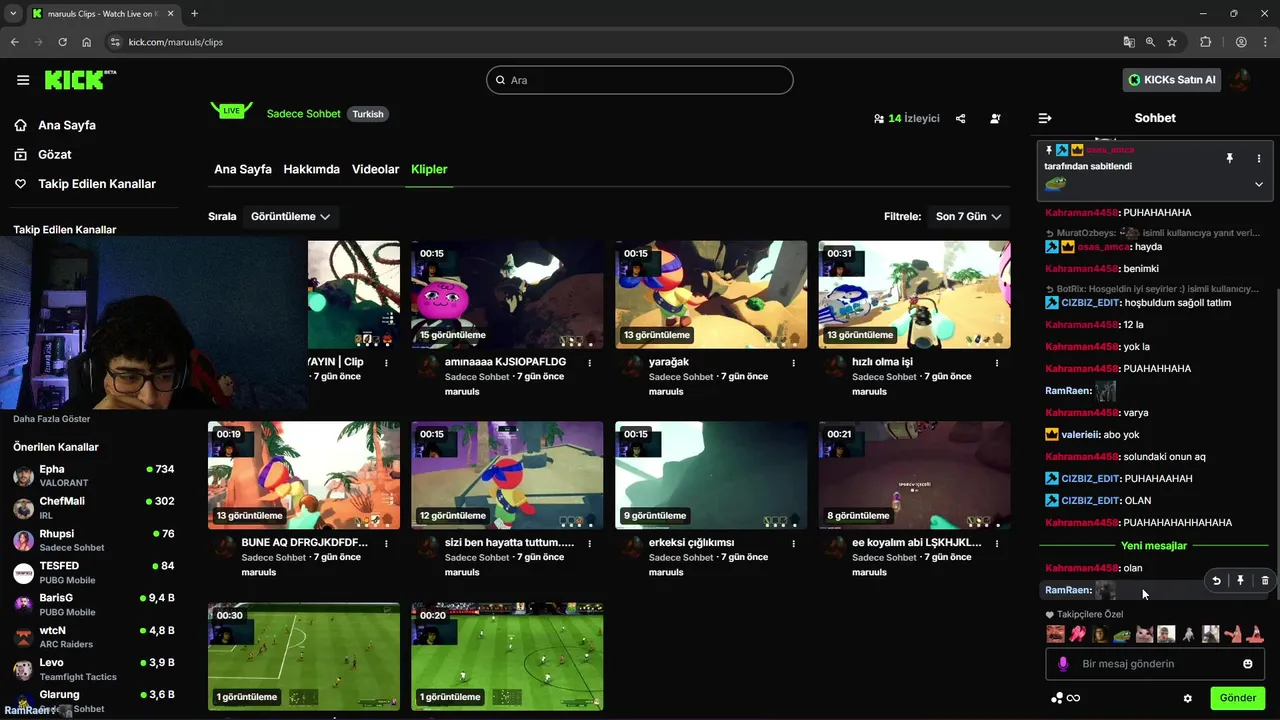Delete RamRaen's message with trash icon
Image resolution: width=1280 pixels, height=720 pixels.
point(1265,580)
